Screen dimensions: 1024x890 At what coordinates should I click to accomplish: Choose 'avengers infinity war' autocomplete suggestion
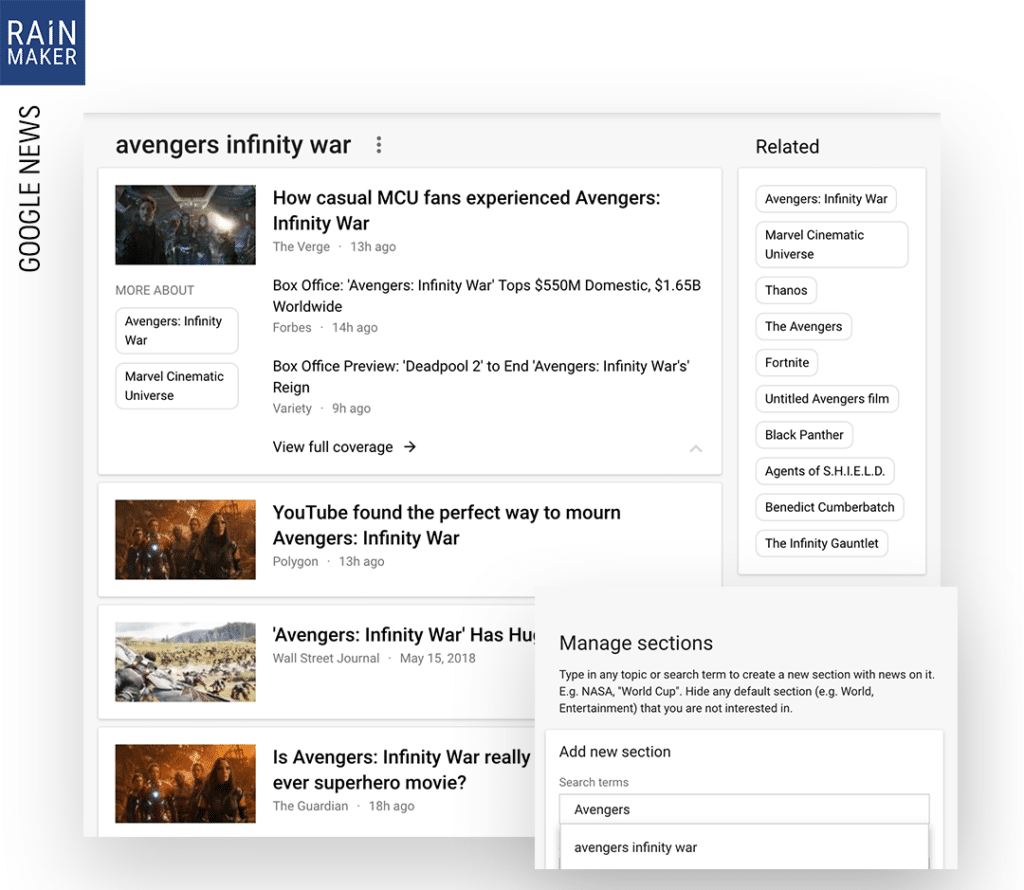[636, 848]
